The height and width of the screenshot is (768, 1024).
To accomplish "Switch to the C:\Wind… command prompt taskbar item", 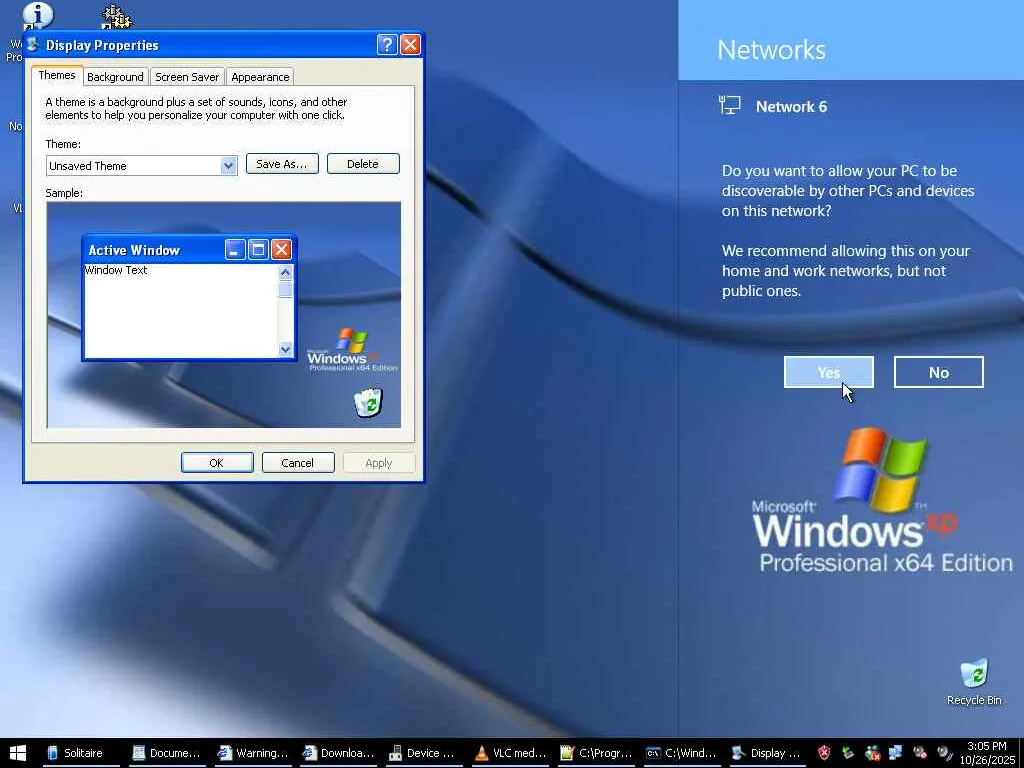I will tap(682, 753).
